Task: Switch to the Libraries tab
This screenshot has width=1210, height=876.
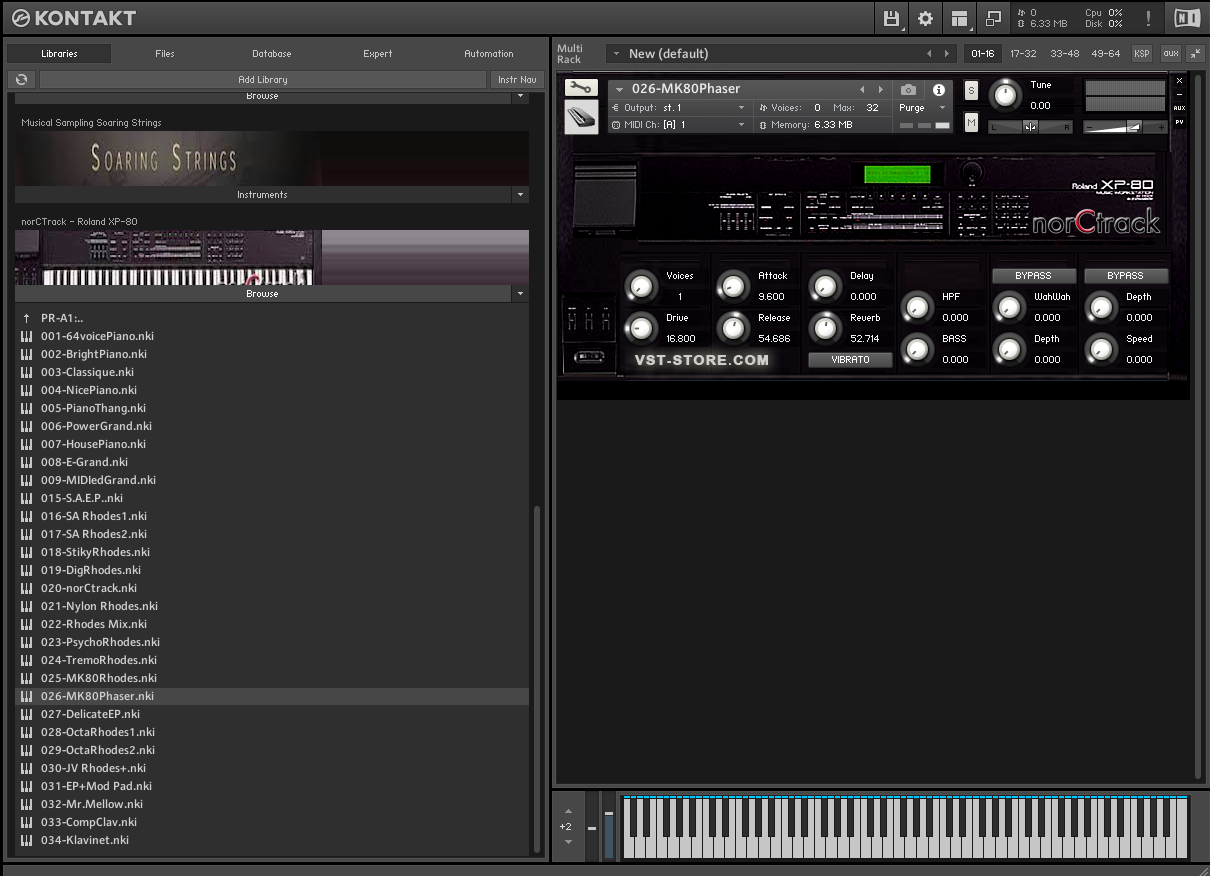Action: pyautogui.click(x=59, y=54)
